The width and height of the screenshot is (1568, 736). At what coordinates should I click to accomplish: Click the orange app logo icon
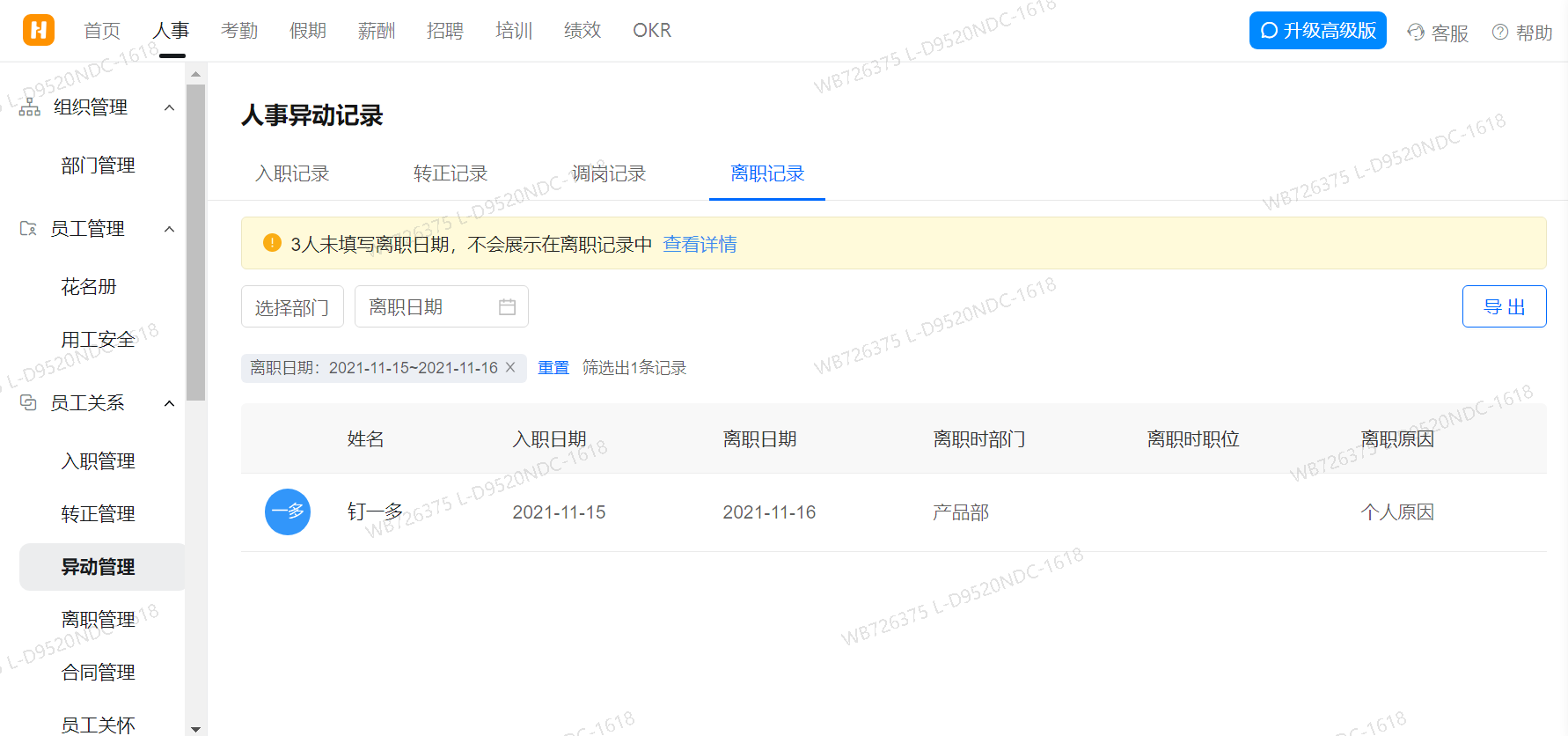coord(39,30)
